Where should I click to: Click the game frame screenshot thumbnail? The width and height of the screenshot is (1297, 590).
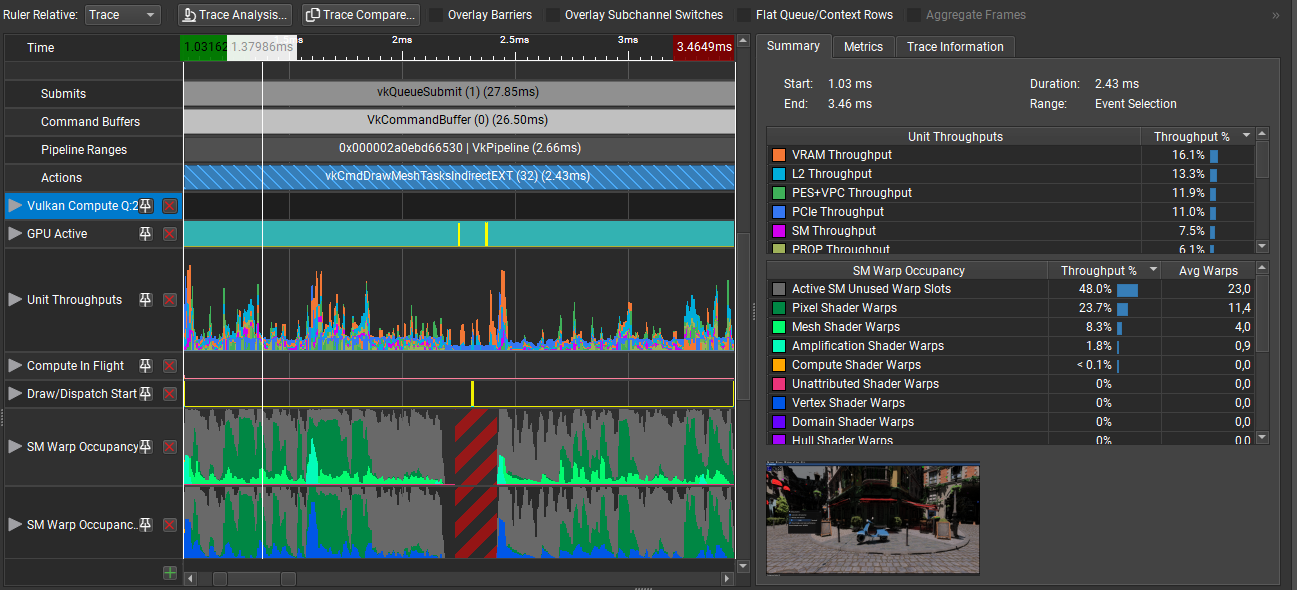tap(873, 518)
